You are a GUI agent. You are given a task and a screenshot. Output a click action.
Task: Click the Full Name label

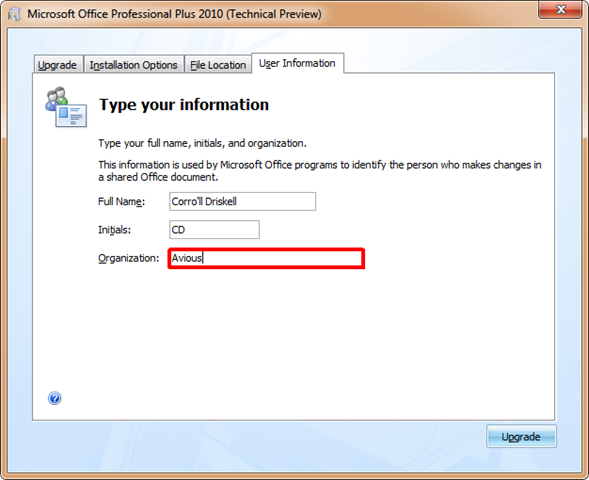point(121,202)
